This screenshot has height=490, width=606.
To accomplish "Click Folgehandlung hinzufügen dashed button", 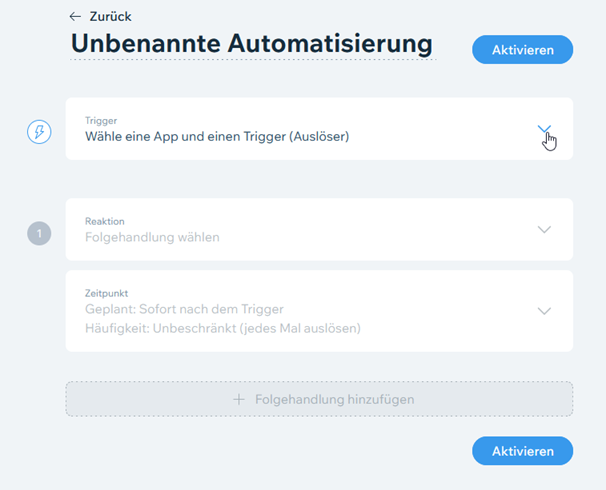I will tap(319, 399).
